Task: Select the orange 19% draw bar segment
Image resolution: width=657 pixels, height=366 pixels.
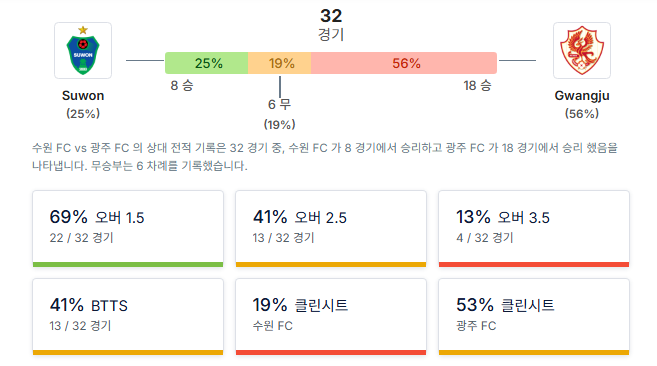Action: [x=279, y=63]
